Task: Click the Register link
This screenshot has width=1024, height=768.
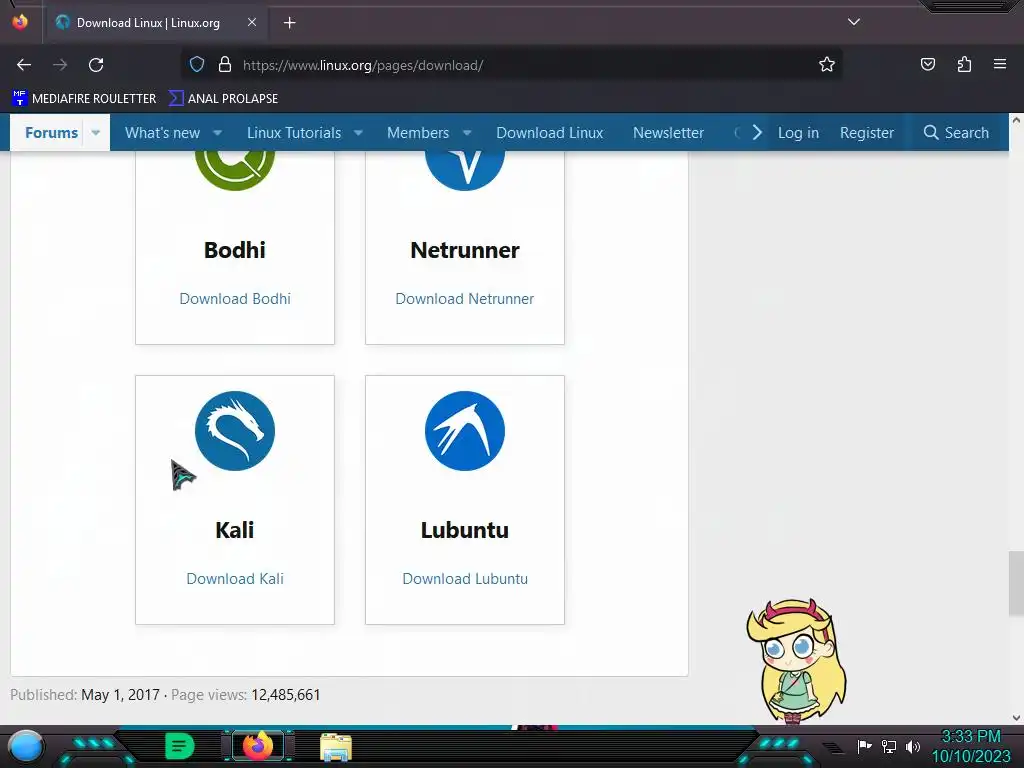Action: [x=867, y=133]
